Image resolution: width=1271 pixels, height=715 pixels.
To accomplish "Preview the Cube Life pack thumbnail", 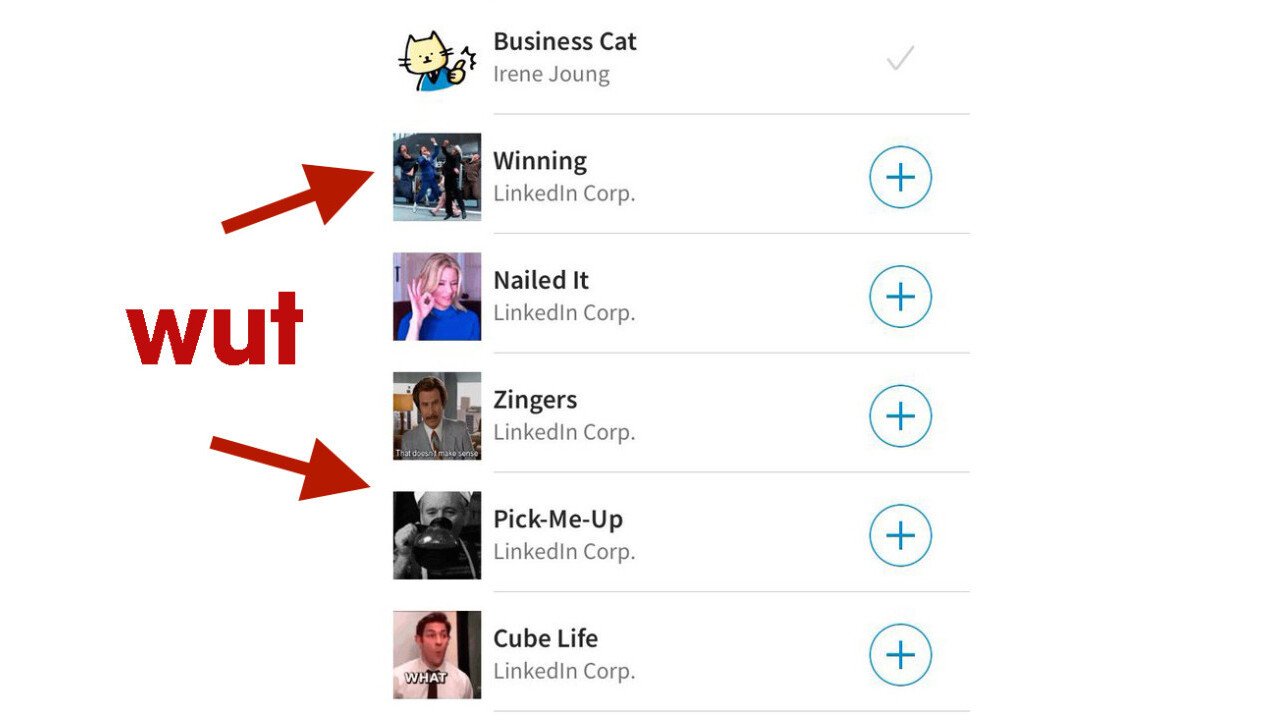I will (437, 654).
